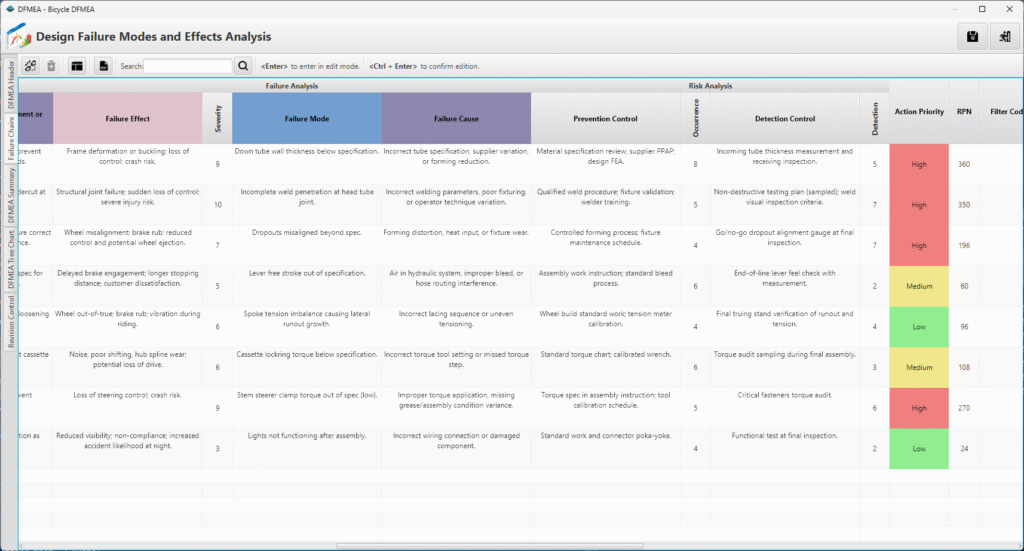Click the save floppy disk icon

pos(971,36)
